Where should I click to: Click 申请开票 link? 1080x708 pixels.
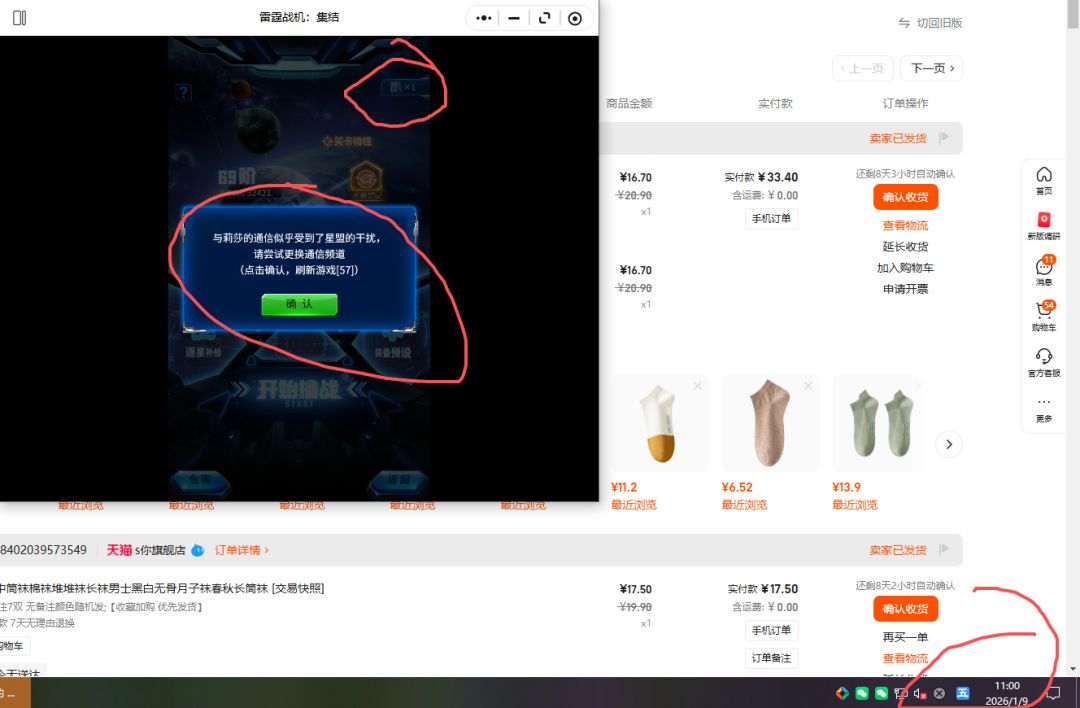click(x=906, y=289)
